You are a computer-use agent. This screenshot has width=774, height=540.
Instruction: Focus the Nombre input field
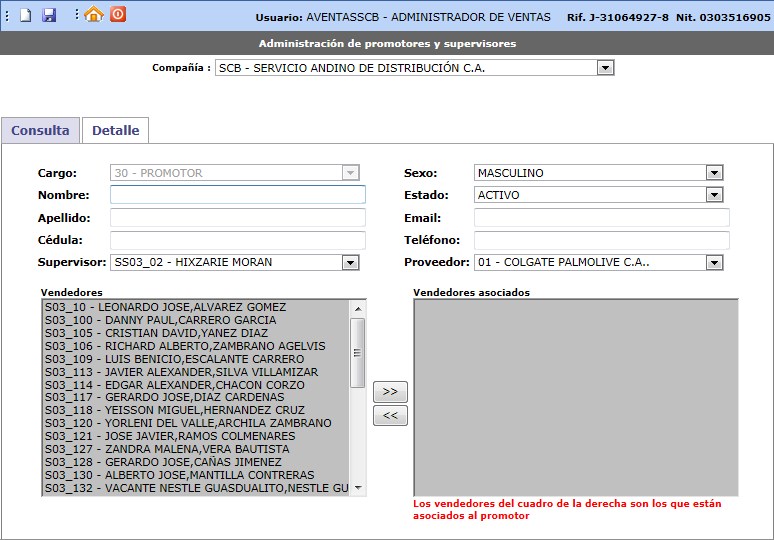[x=237, y=194]
